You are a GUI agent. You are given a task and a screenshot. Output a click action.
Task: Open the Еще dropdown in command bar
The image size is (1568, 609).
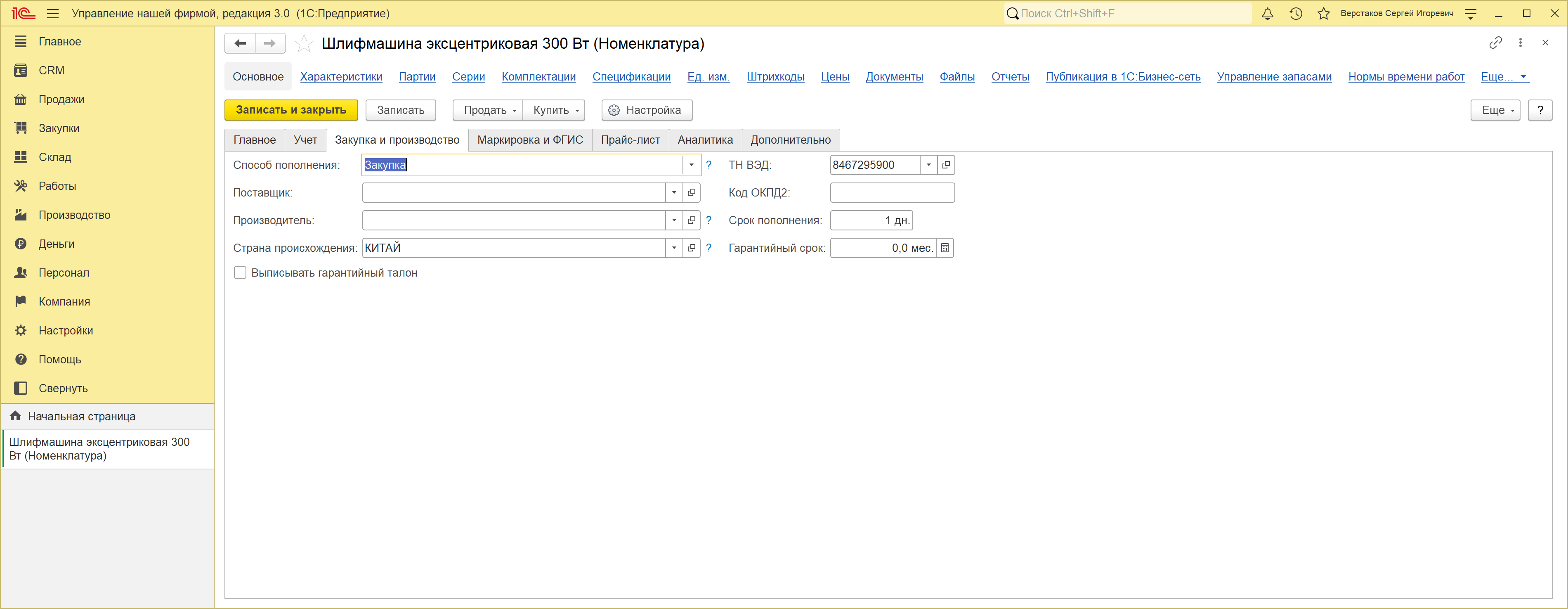[1495, 110]
